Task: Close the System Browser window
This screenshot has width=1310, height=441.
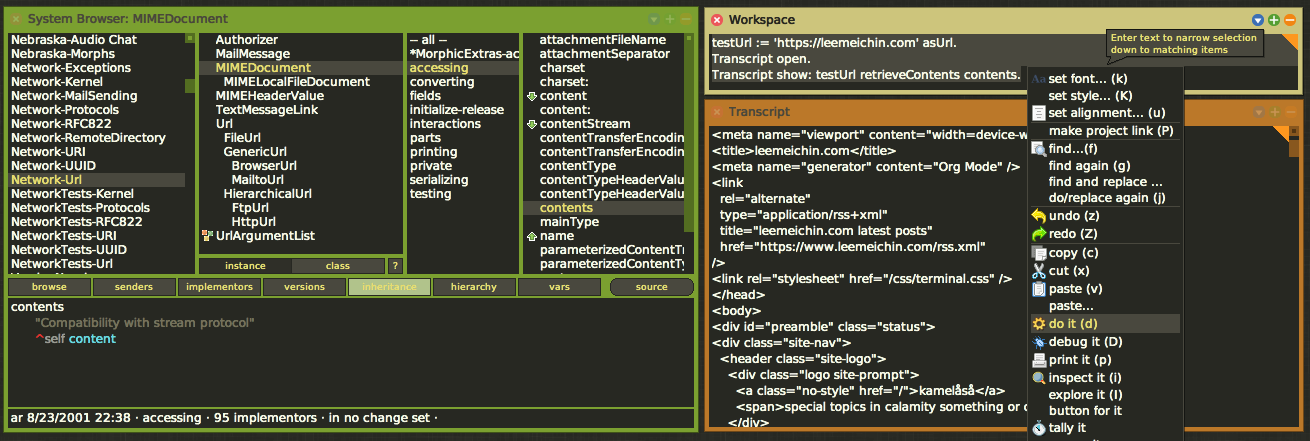Action: click(x=15, y=19)
